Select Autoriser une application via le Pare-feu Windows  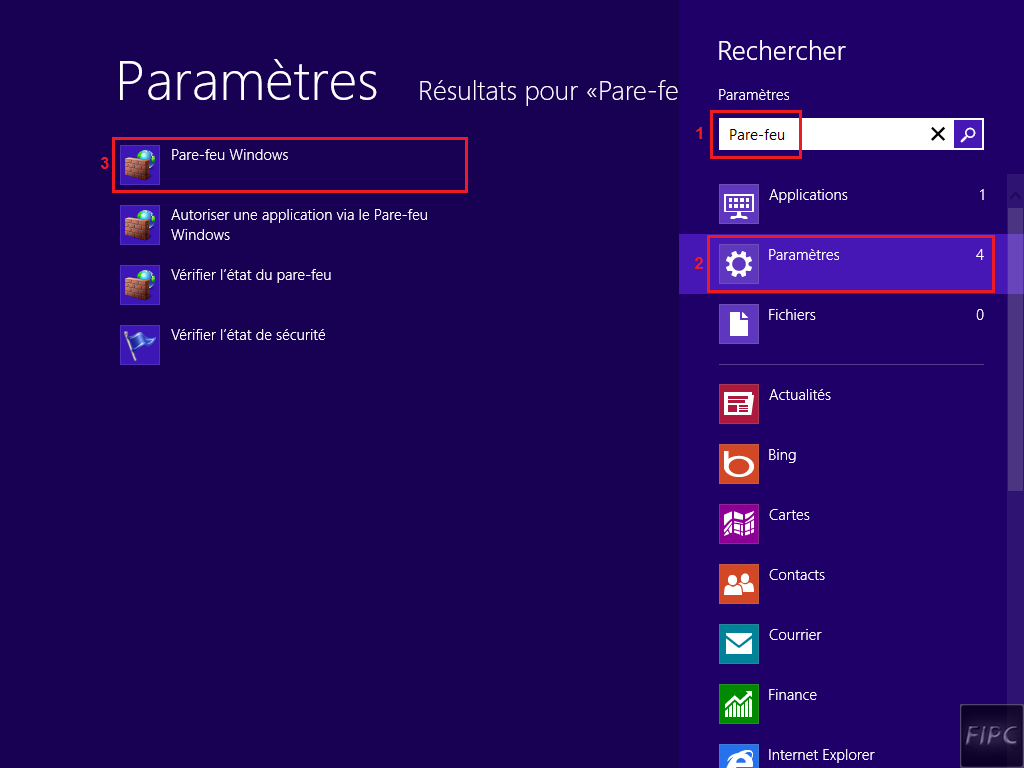point(299,225)
